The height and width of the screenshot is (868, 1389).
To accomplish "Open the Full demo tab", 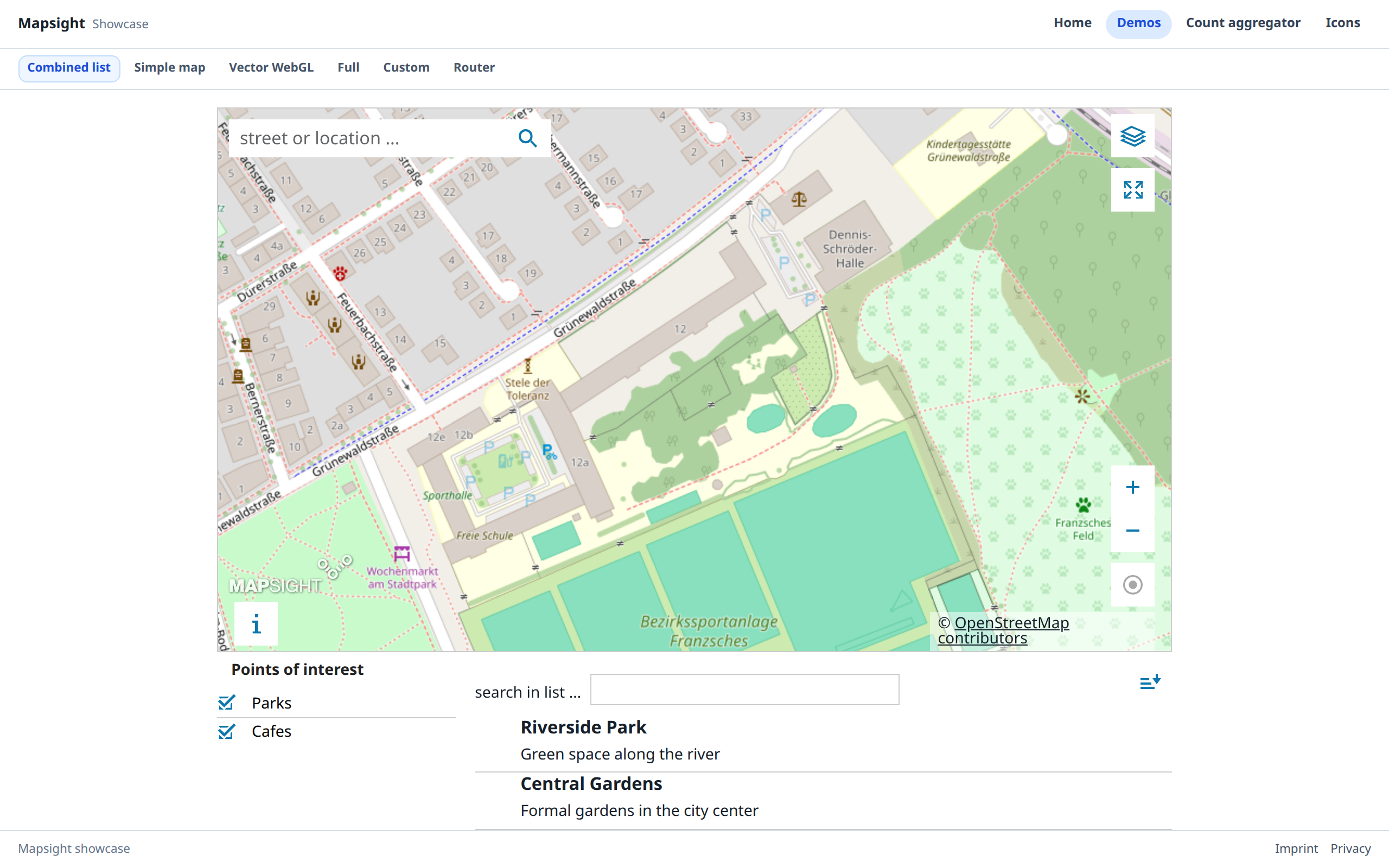I will point(348,68).
